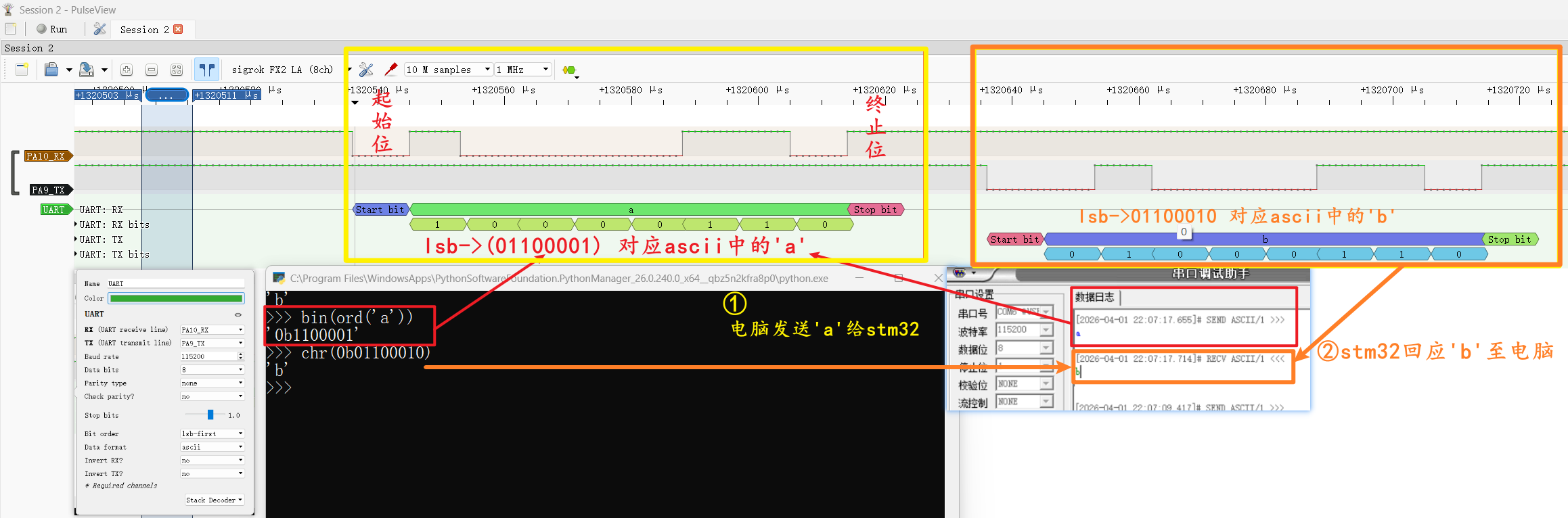Toggle the show cursors button

tap(206, 70)
